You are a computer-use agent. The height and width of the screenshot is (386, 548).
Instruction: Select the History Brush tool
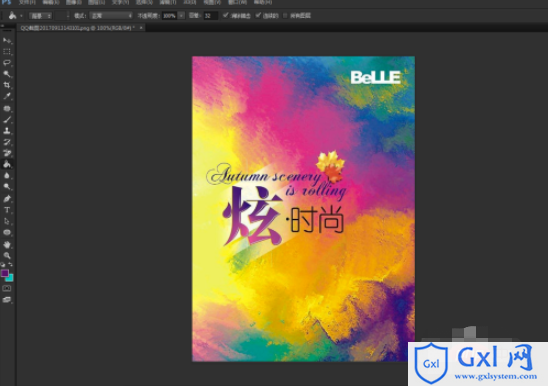[7, 142]
